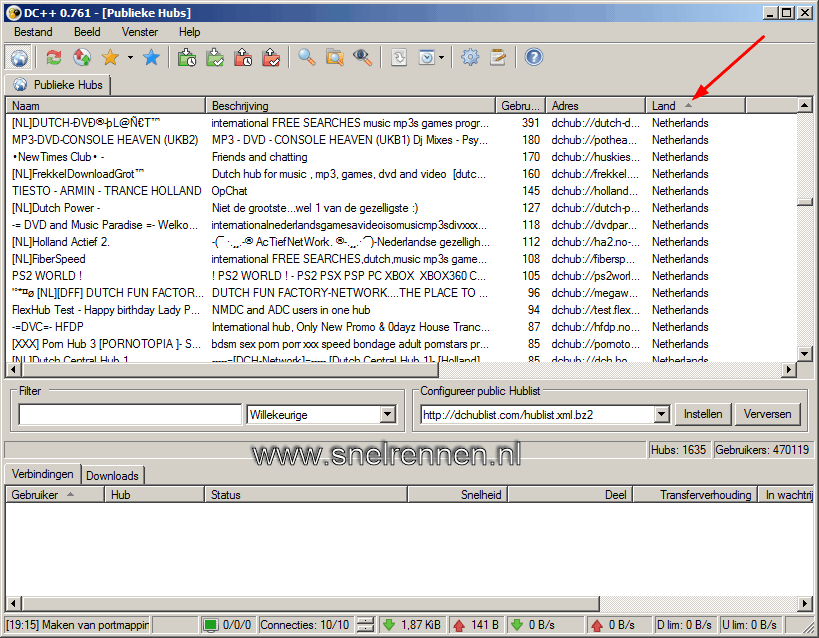The width and height of the screenshot is (819, 638).
Task: Select the [NL]Holland Actief 2. hub
Action: click(x=401, y=242)
